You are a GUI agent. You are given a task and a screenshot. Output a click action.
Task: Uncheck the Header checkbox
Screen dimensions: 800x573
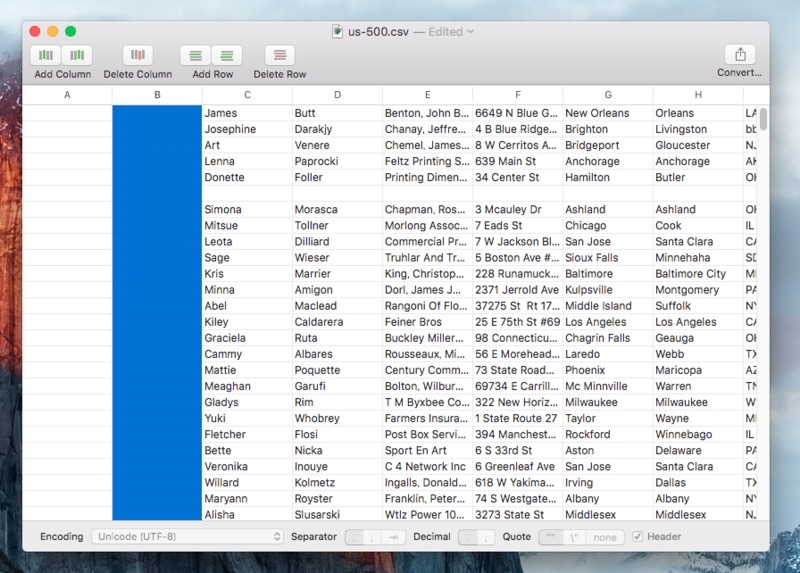tap(637, 537)
